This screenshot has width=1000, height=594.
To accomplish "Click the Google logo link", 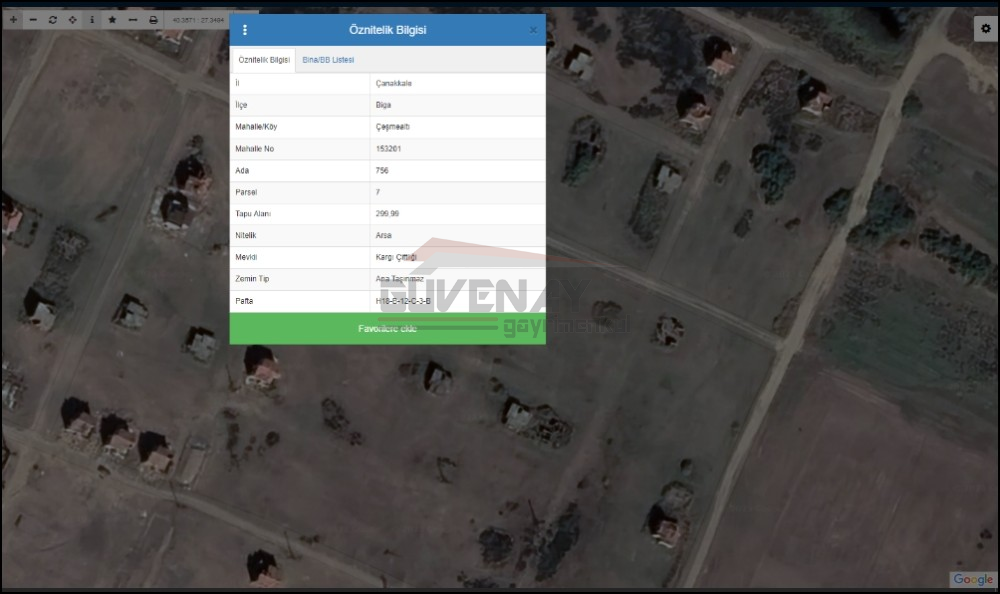I will pos(972,579).
